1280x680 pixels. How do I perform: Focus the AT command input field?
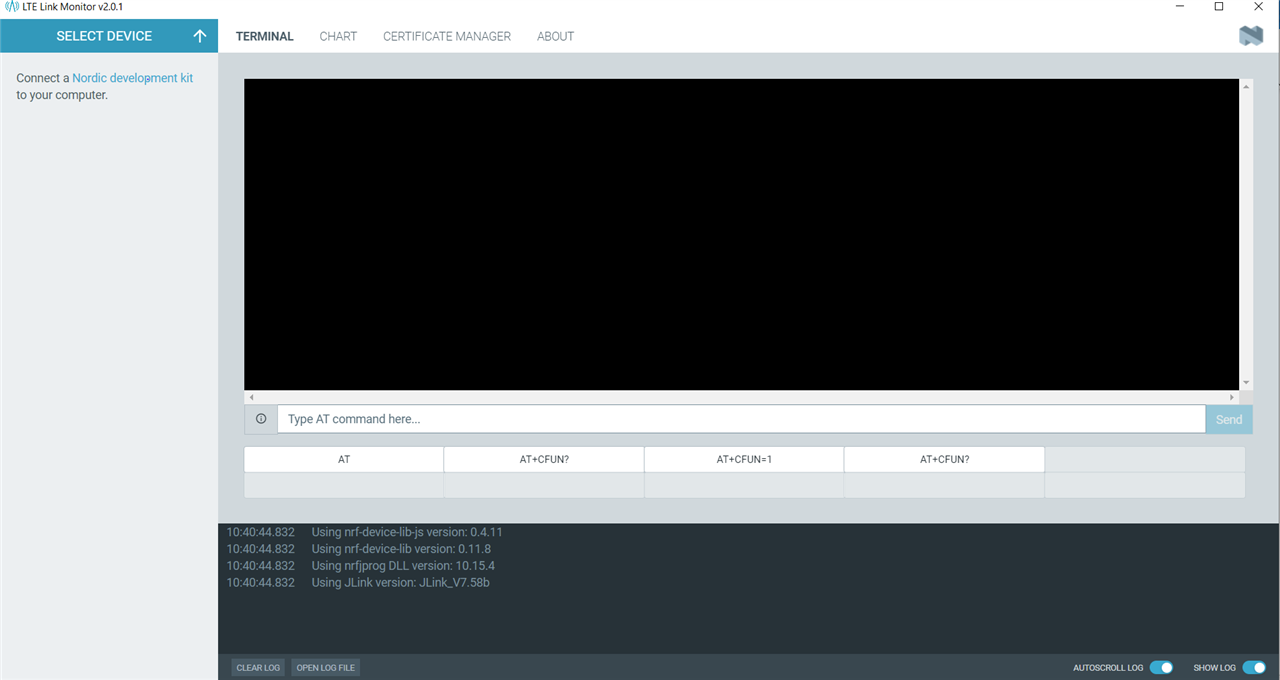pyautogui.click(x=741, y=419)
